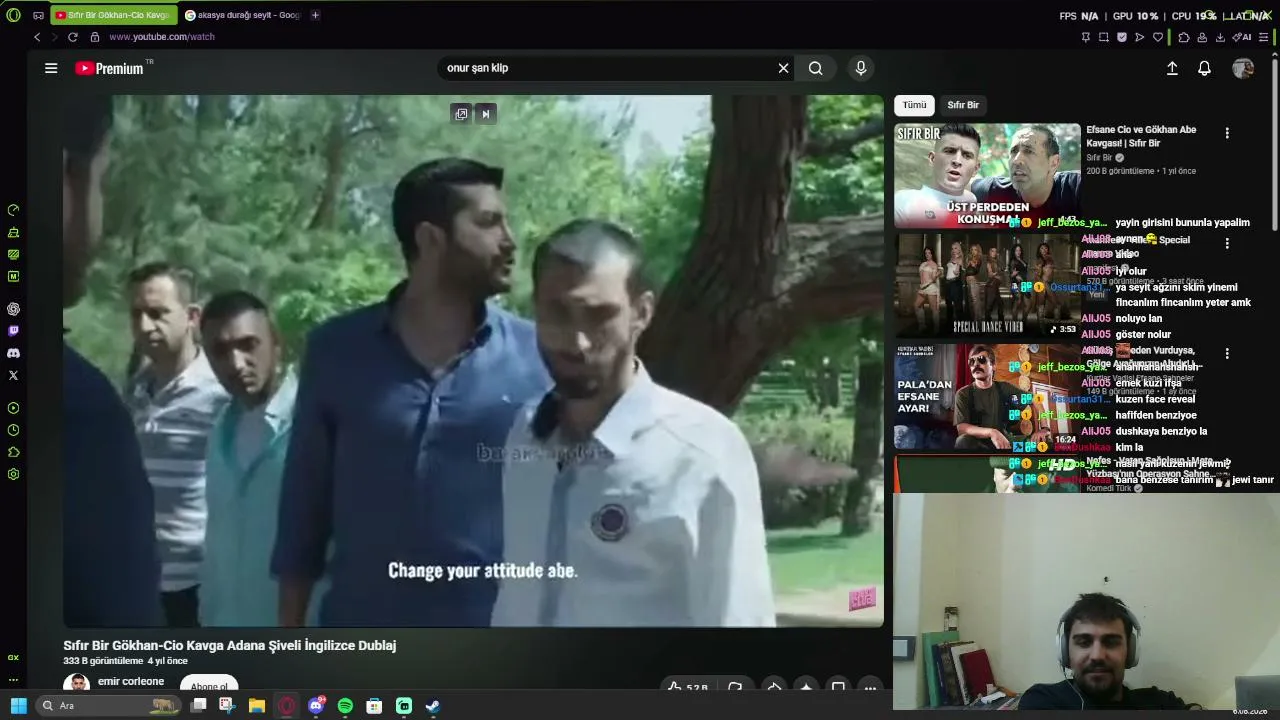Viewport: 1280px width, 720px height.
Task: Open Spotify from the taskbar
Action: (x=345, y=706)
